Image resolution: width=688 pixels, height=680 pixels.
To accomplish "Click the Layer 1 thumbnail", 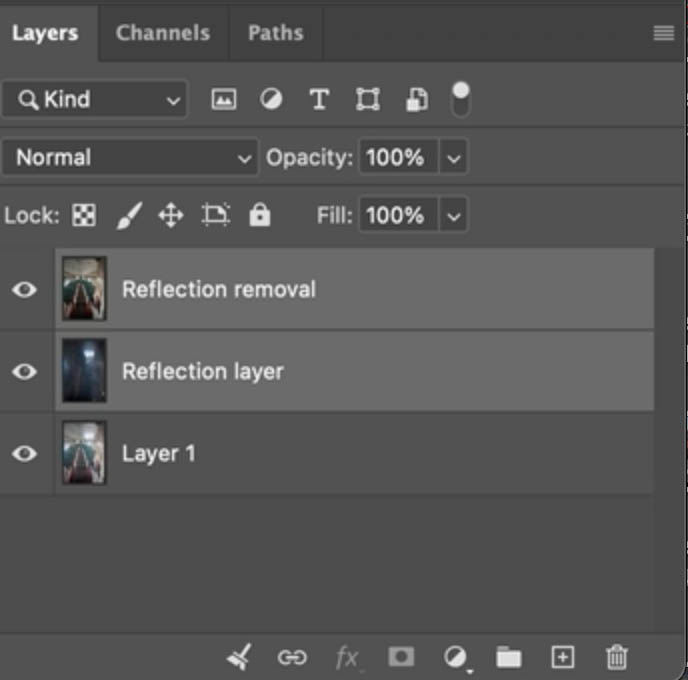I will (84, 453).
